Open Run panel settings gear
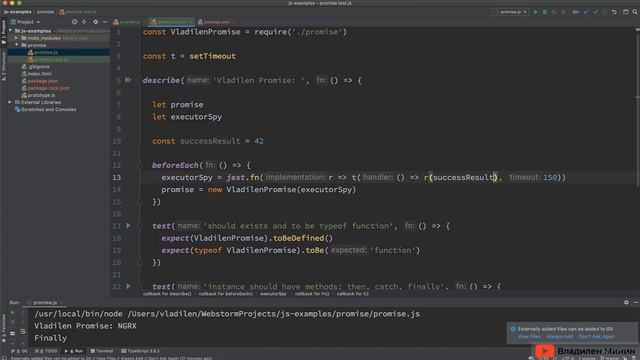Image resolution: width=640 pixels, height=360 pixels. tap(626, 302)
